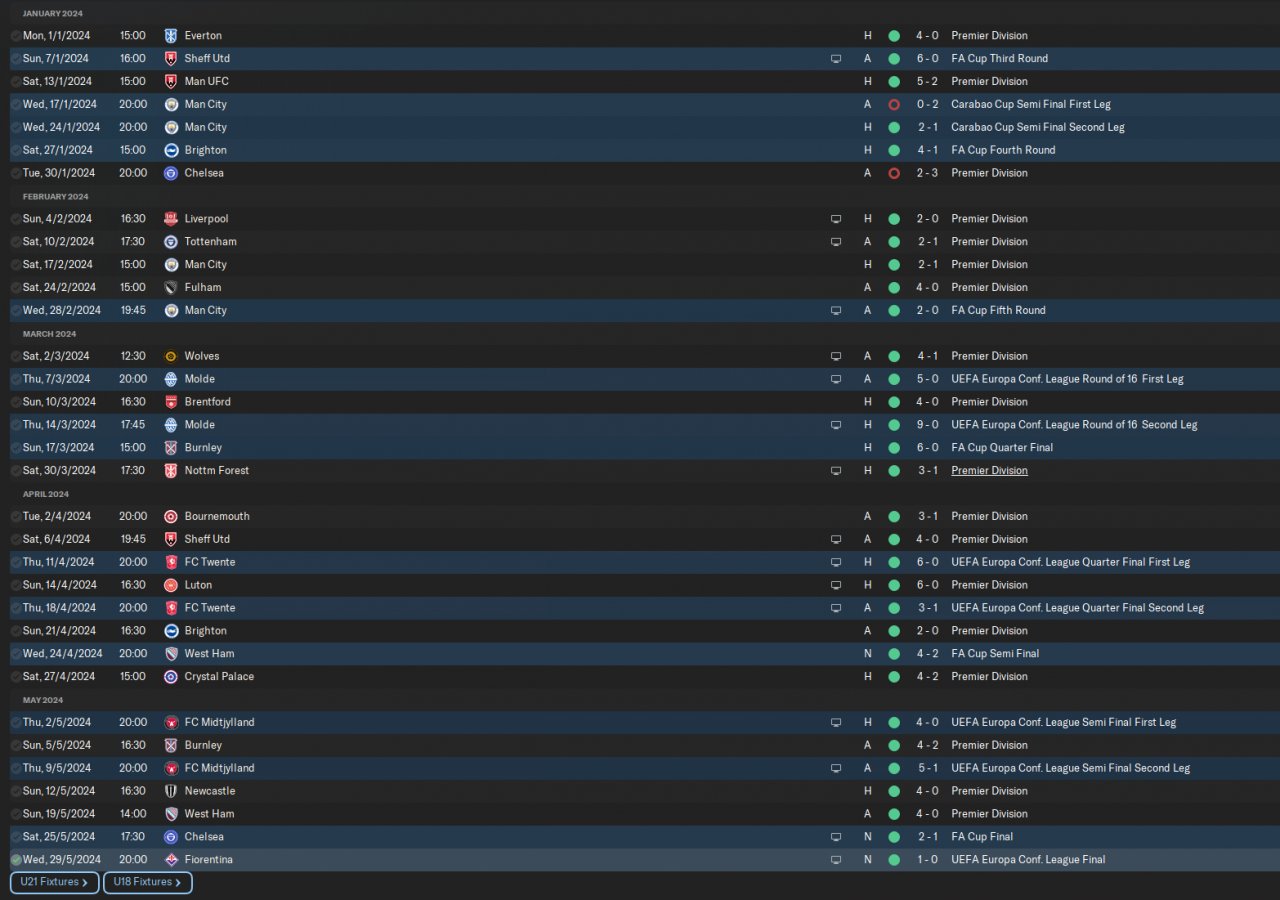The width and height of the screenshot is (1280, 900).
Task: Toggle the selection circle on the Newcastle row
Action: [x=16, y=792]
